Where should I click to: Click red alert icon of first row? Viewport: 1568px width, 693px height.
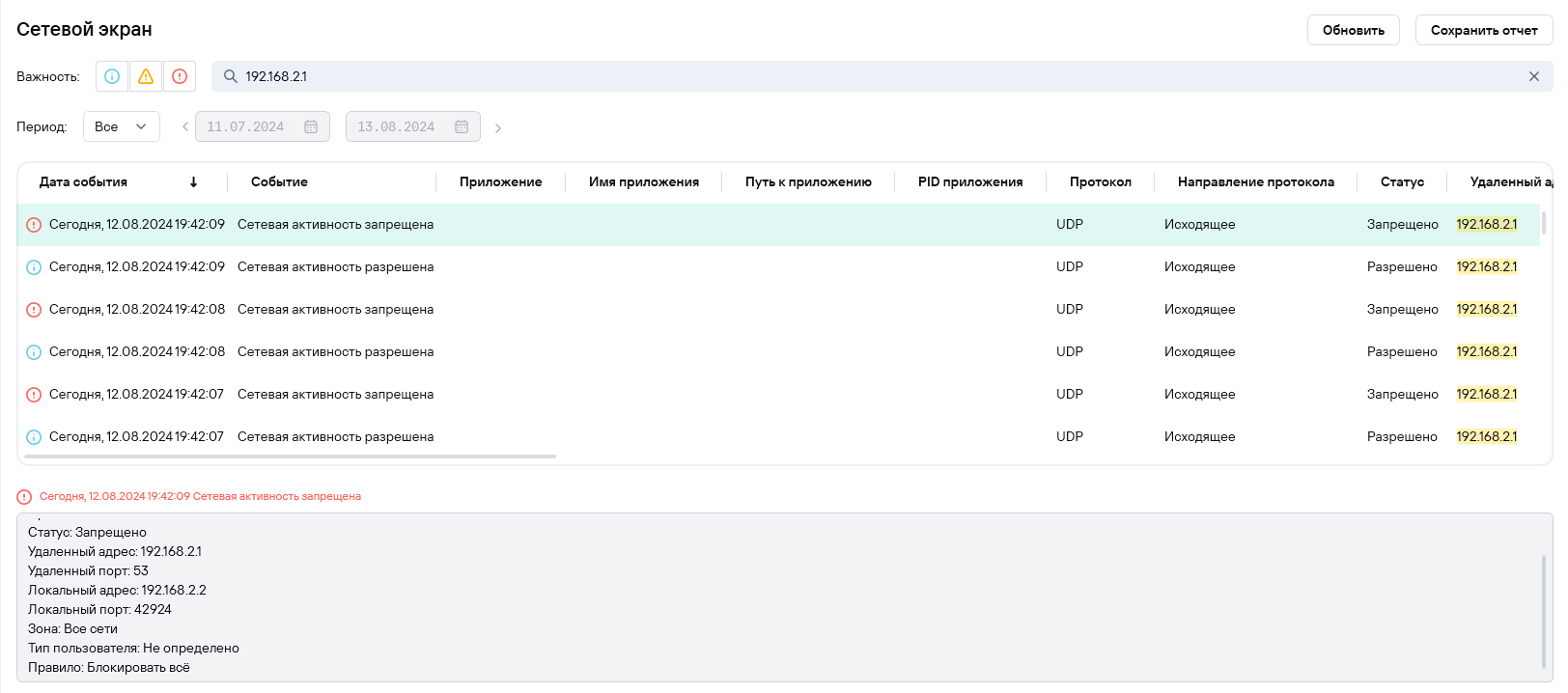coord(34,225)
